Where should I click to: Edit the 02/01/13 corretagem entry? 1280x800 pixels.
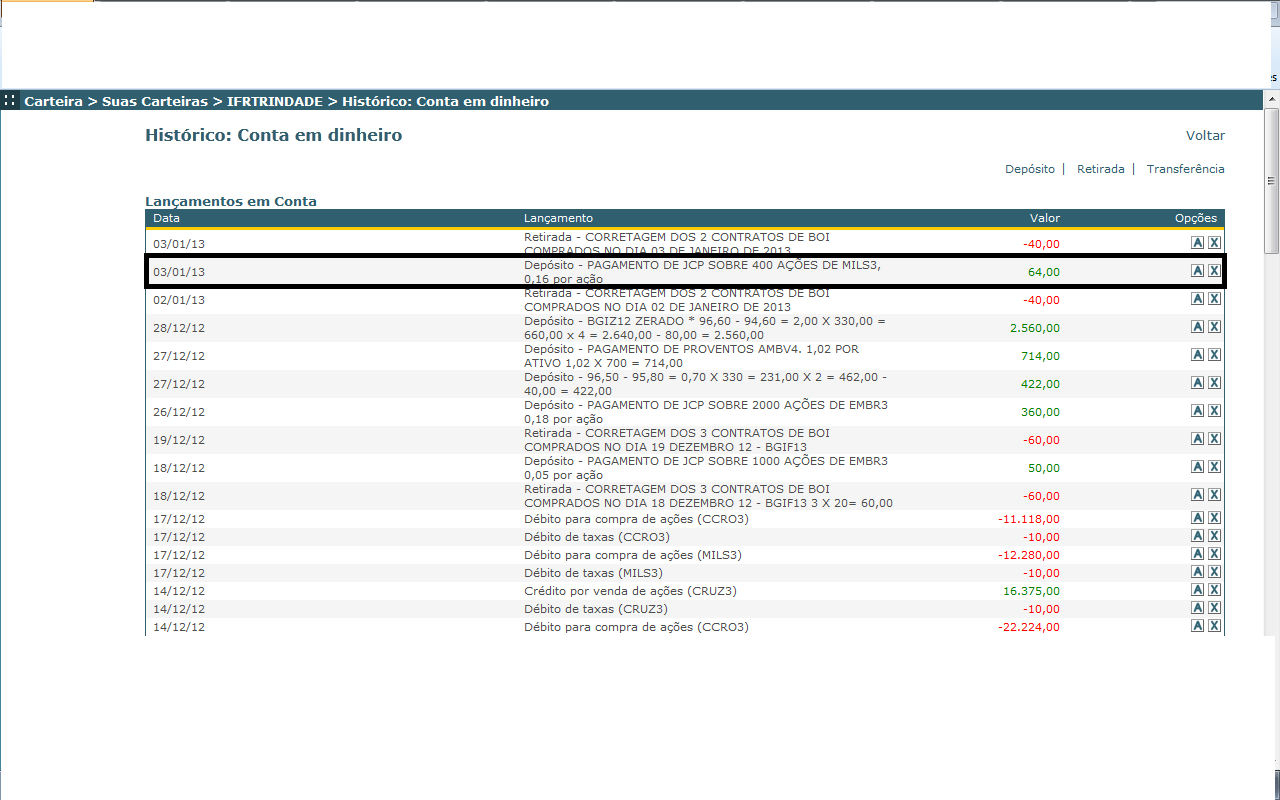coord(1197,299)
